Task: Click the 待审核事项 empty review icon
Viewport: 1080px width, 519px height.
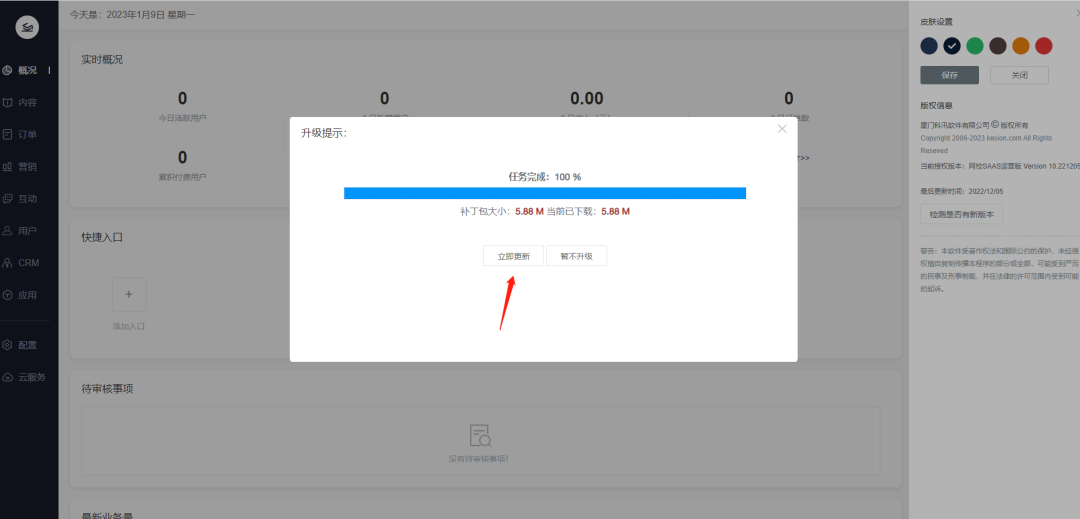Action: tap(480, 436)
